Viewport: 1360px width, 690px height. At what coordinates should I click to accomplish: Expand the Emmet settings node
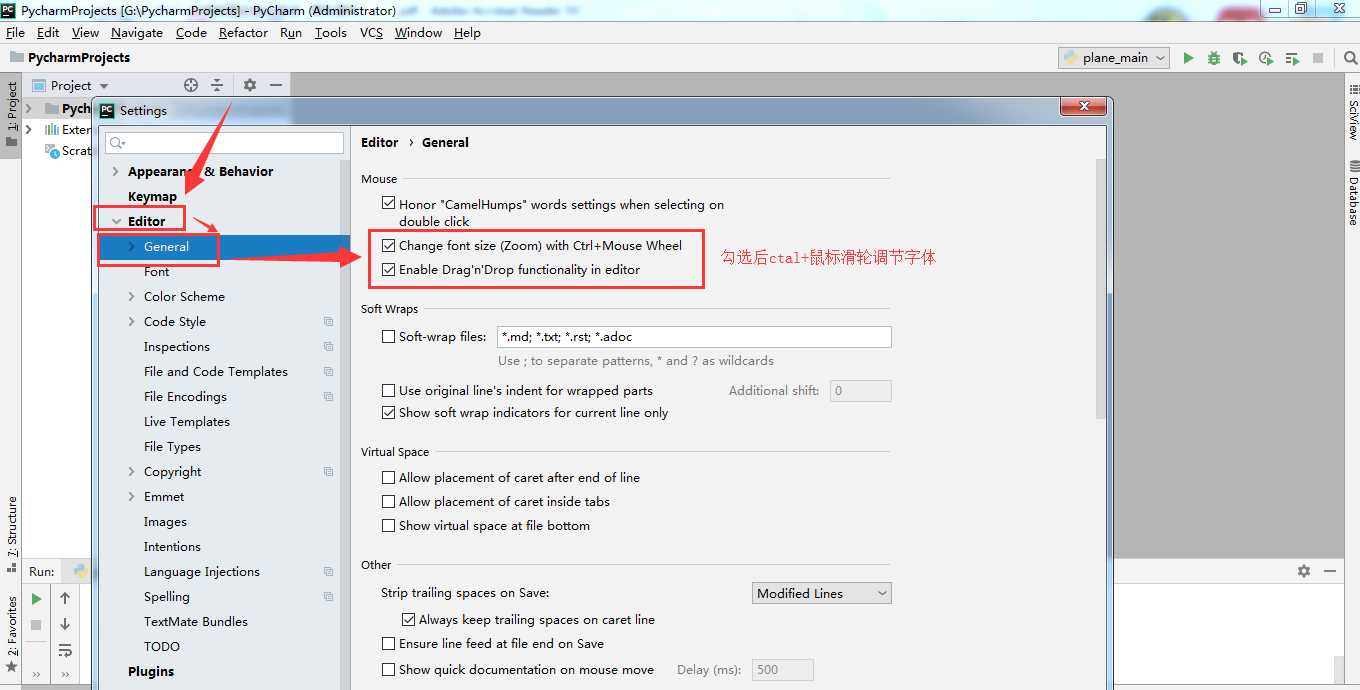(x=131, y=497)
